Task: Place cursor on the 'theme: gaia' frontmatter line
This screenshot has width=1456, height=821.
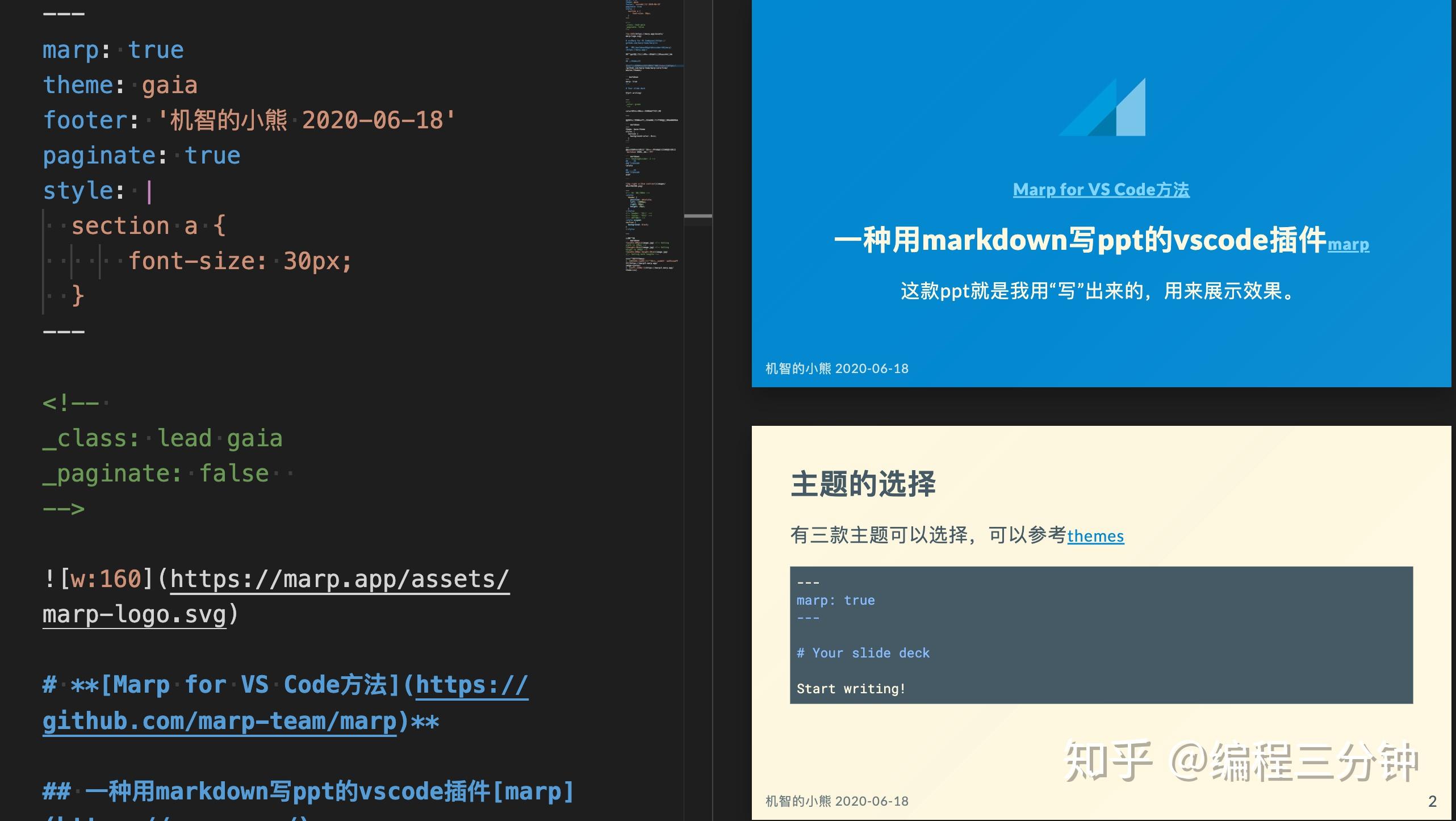Action: coord(120,84)
